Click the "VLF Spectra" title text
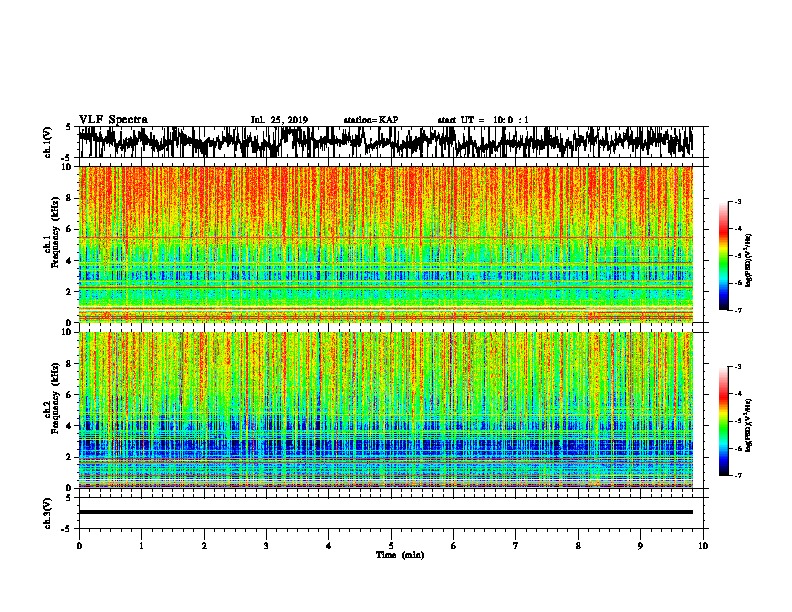Viewport: 792px width, 612px height. [x=113, y=120]
